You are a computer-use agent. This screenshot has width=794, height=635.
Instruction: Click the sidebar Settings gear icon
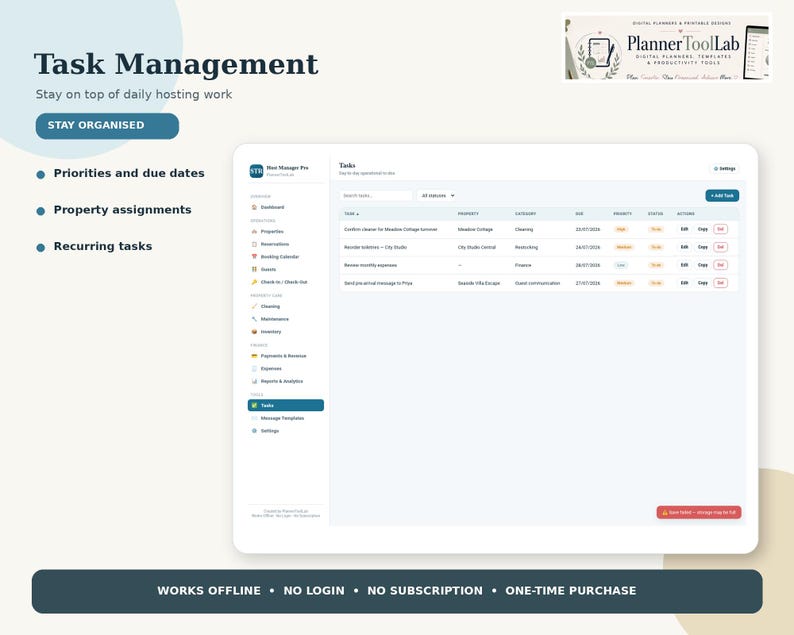pos(254,431)
